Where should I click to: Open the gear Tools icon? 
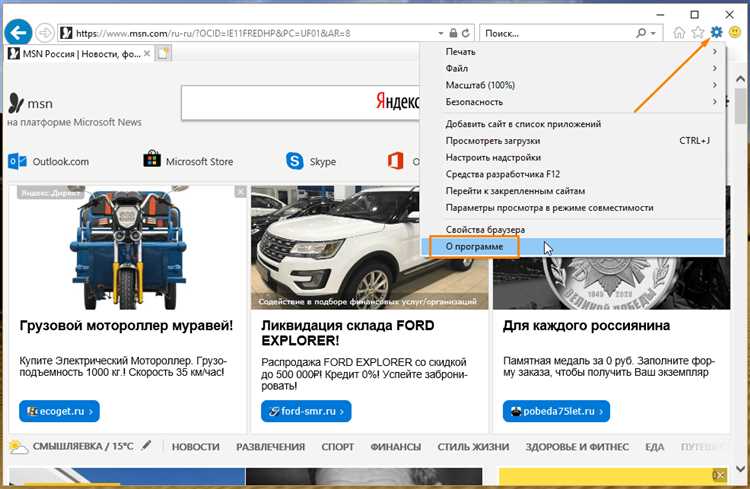click(716, 33)
